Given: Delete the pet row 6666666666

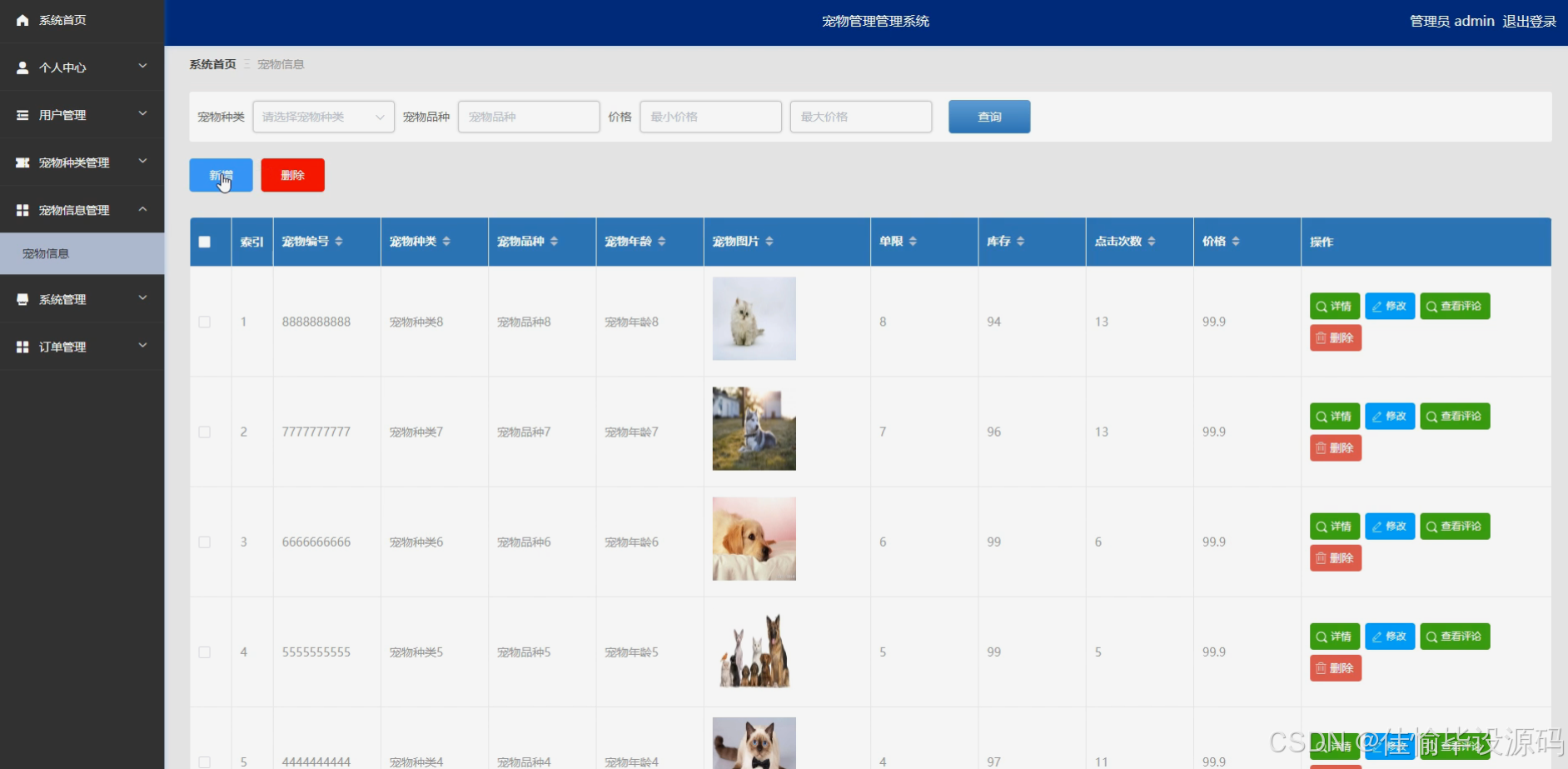Looking at the screenshot, I should pos(1336,557).
